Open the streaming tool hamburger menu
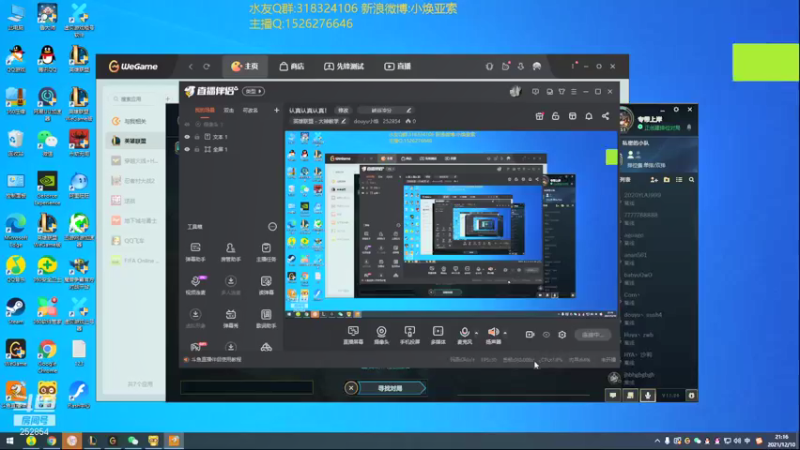Image resolution: width=800 pixels, height=450 pixels. [573, 92]
